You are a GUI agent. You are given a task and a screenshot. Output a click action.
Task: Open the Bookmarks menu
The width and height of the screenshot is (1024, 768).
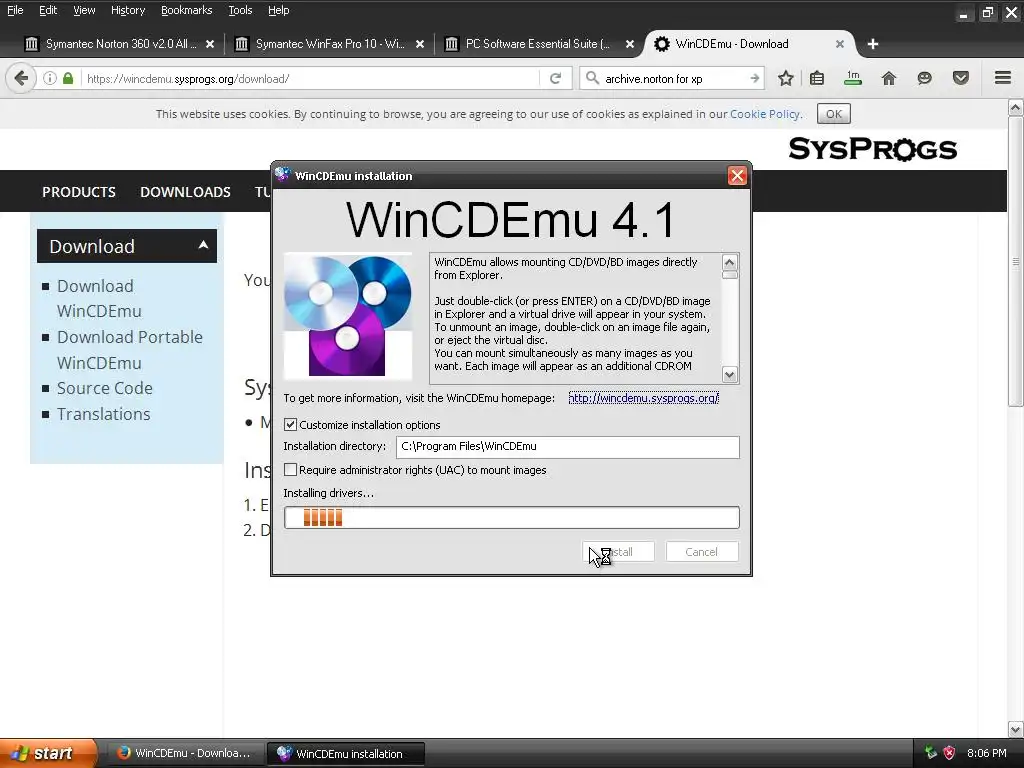click(x=187, y=10)
